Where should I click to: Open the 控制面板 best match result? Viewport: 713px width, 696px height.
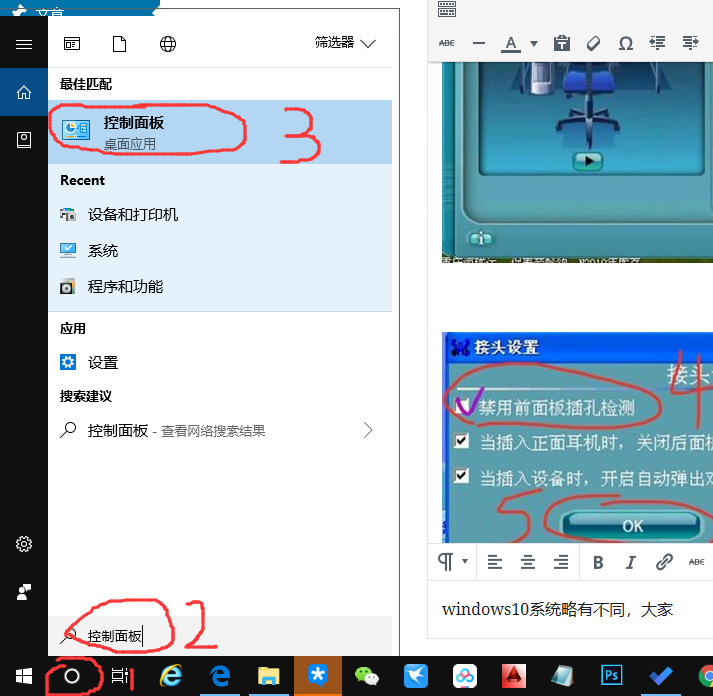(x=220, y=132)
